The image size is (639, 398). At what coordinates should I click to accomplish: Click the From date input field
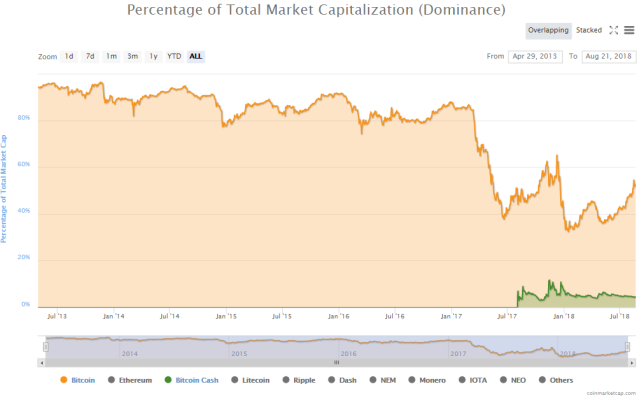tap(535, 57)
